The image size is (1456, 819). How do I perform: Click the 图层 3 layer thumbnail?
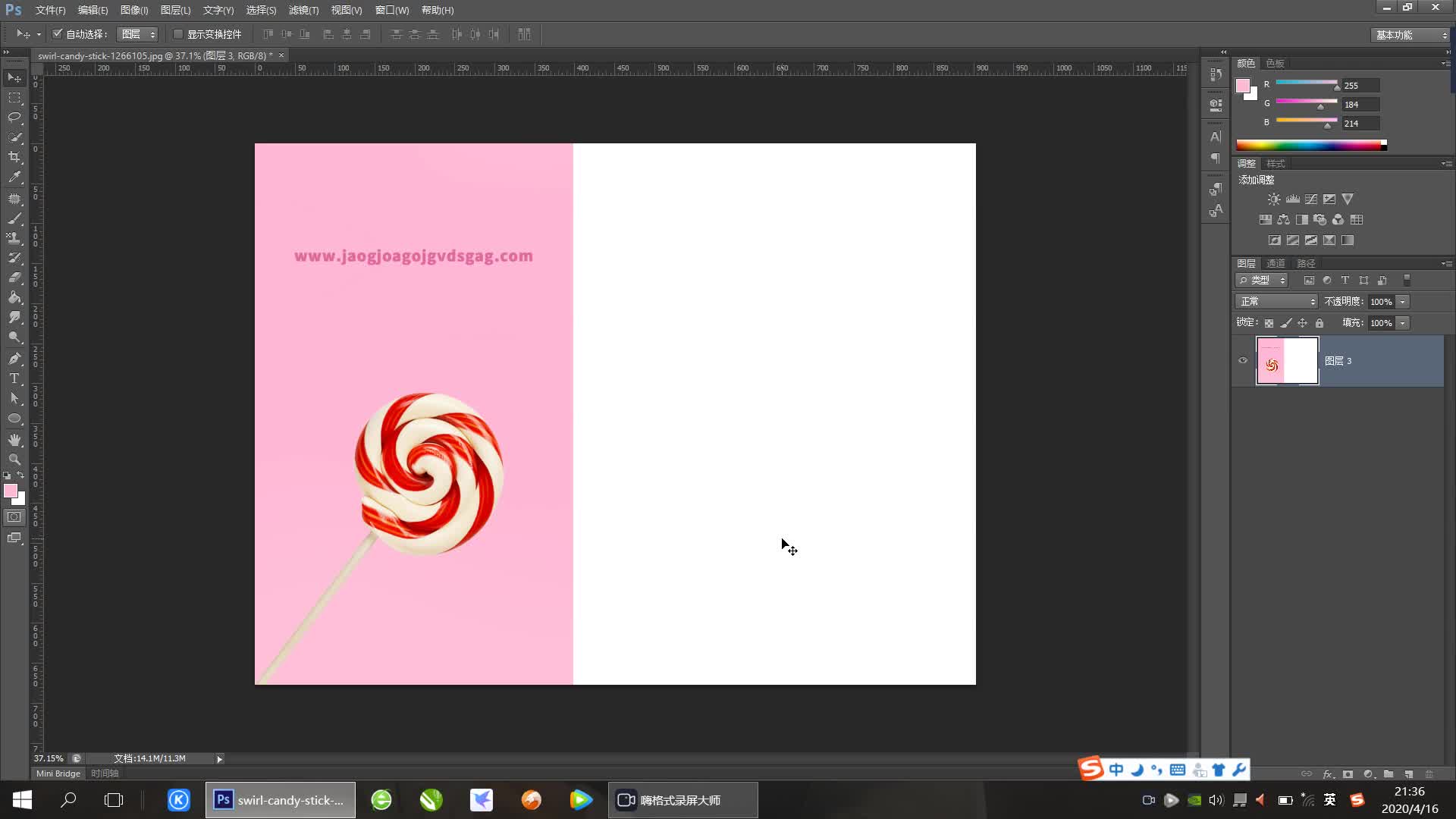1287,361
